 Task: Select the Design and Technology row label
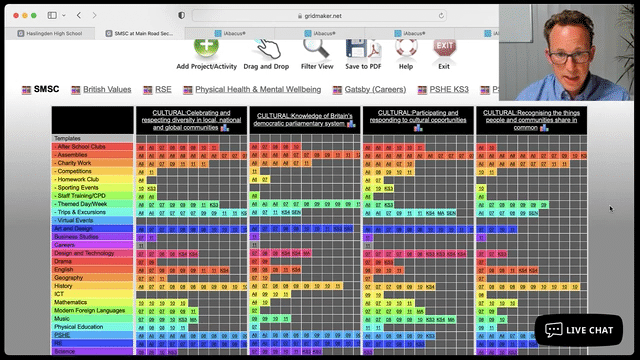93,253
